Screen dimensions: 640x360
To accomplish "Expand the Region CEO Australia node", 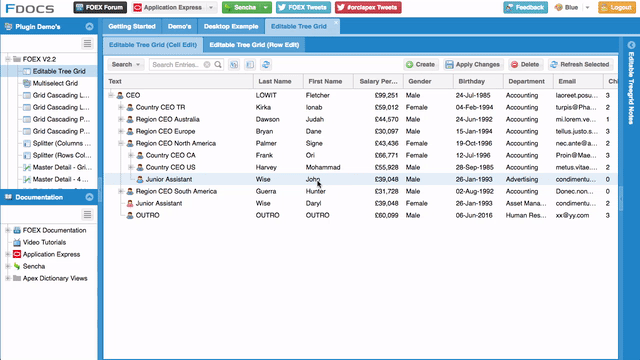I will pos(121,120).
